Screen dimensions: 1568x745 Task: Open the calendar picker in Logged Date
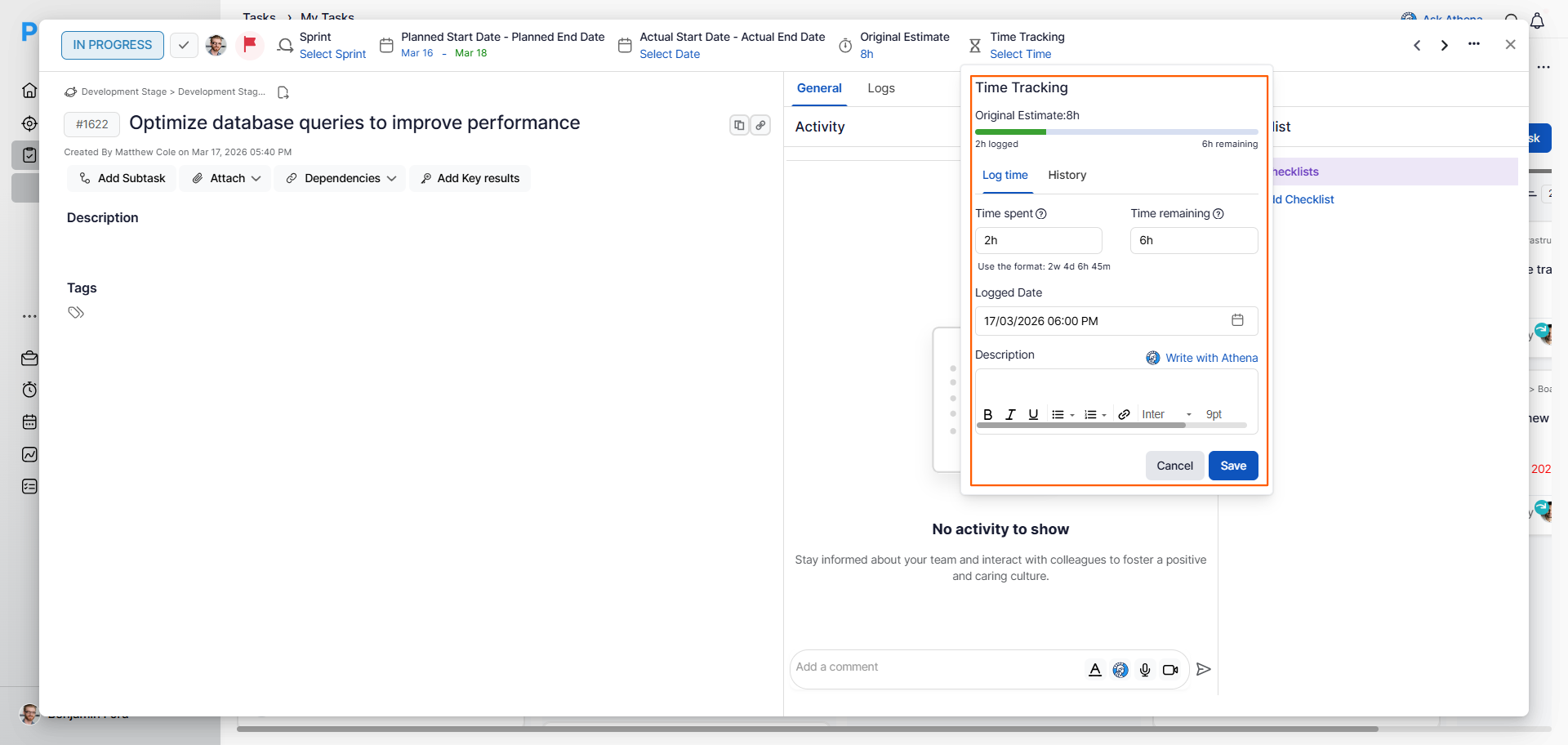pyautogui.click(x=1237, y=320)
